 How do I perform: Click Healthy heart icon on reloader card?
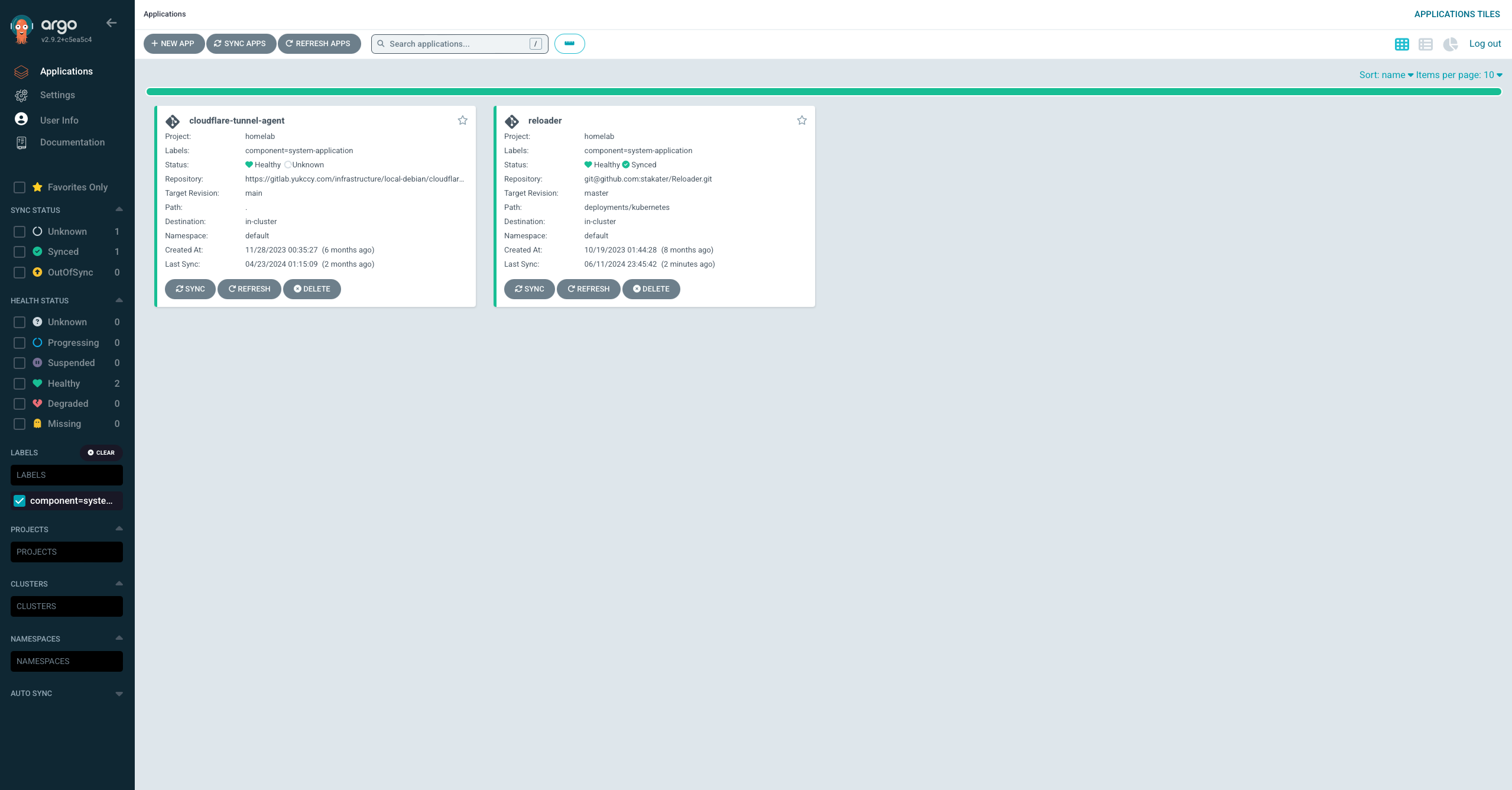[588, 164]
